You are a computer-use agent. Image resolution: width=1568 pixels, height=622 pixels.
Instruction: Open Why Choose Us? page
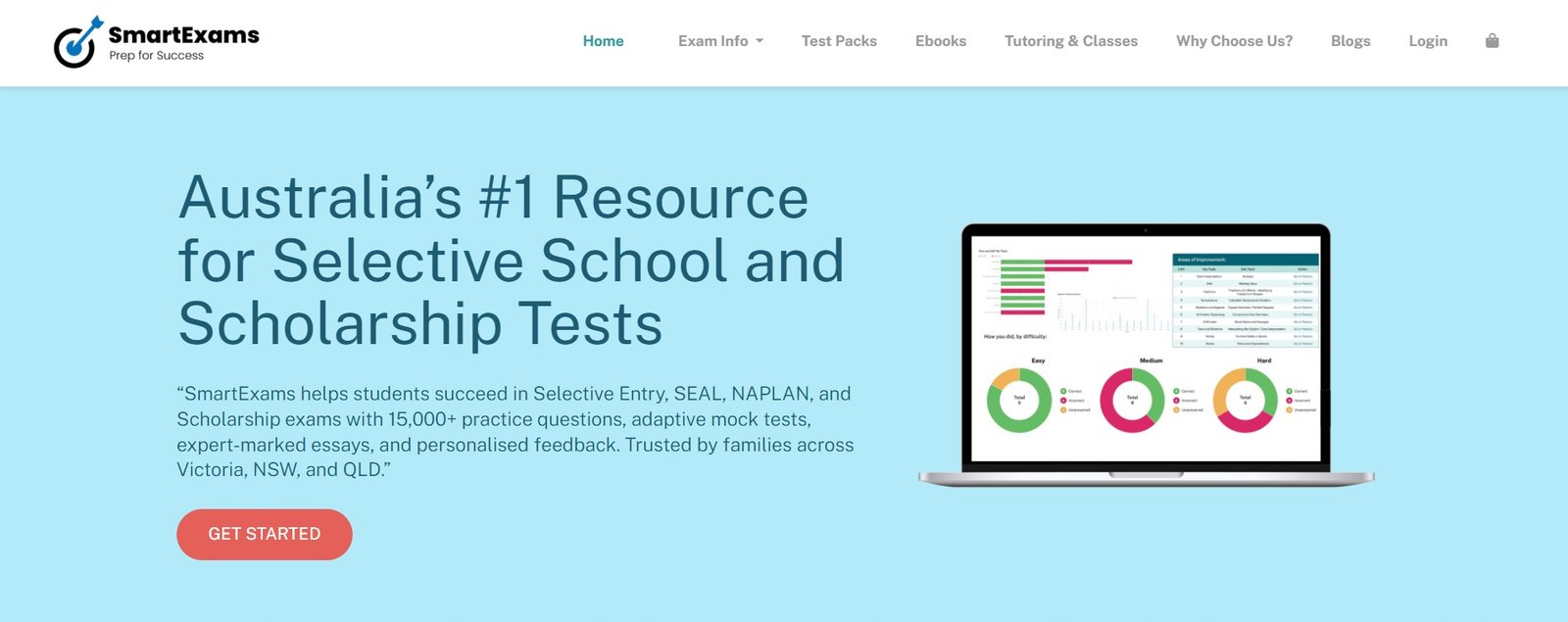click(1234, 41)
